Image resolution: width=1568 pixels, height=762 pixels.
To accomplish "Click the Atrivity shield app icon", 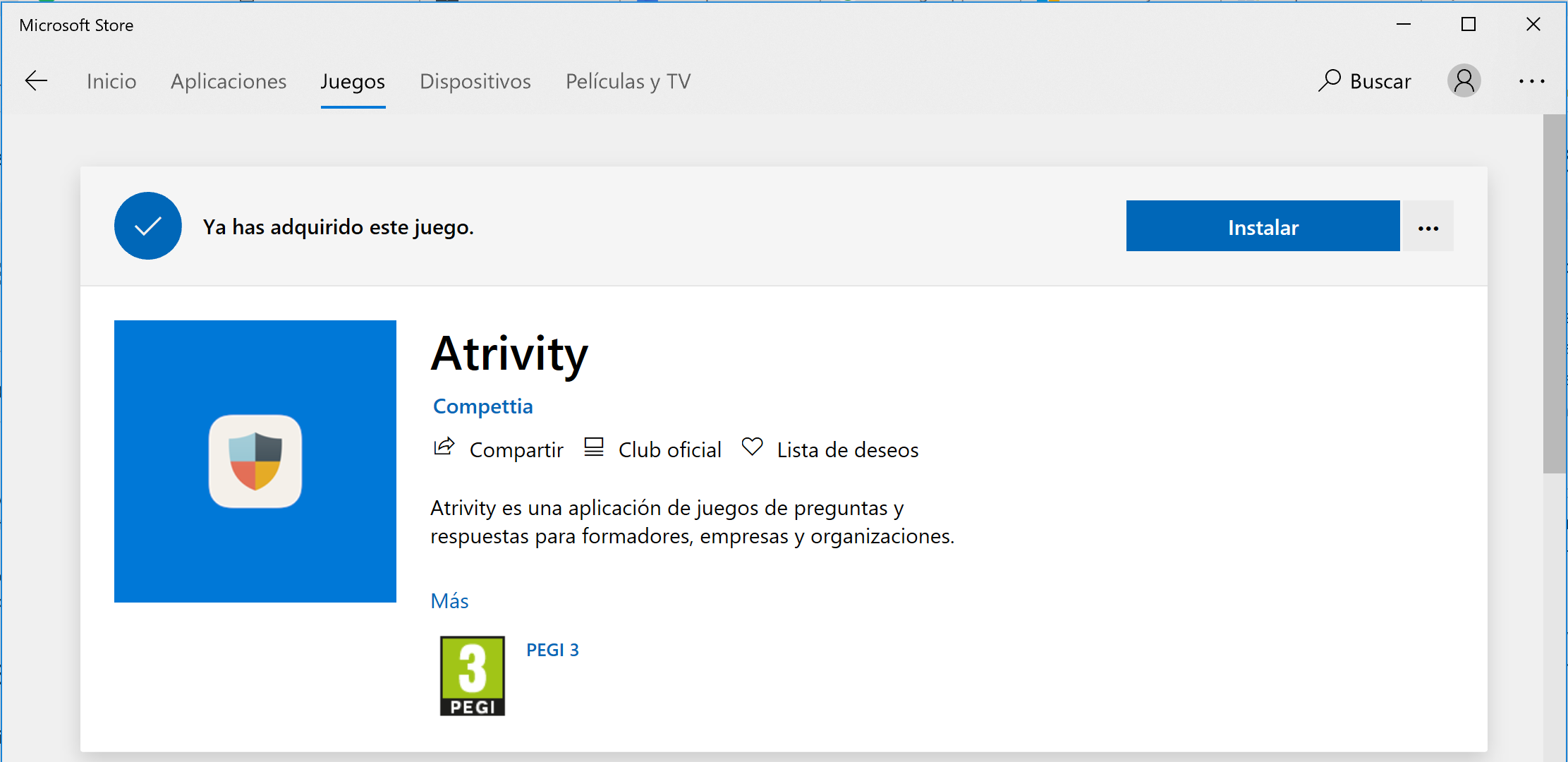I will 255,461.
